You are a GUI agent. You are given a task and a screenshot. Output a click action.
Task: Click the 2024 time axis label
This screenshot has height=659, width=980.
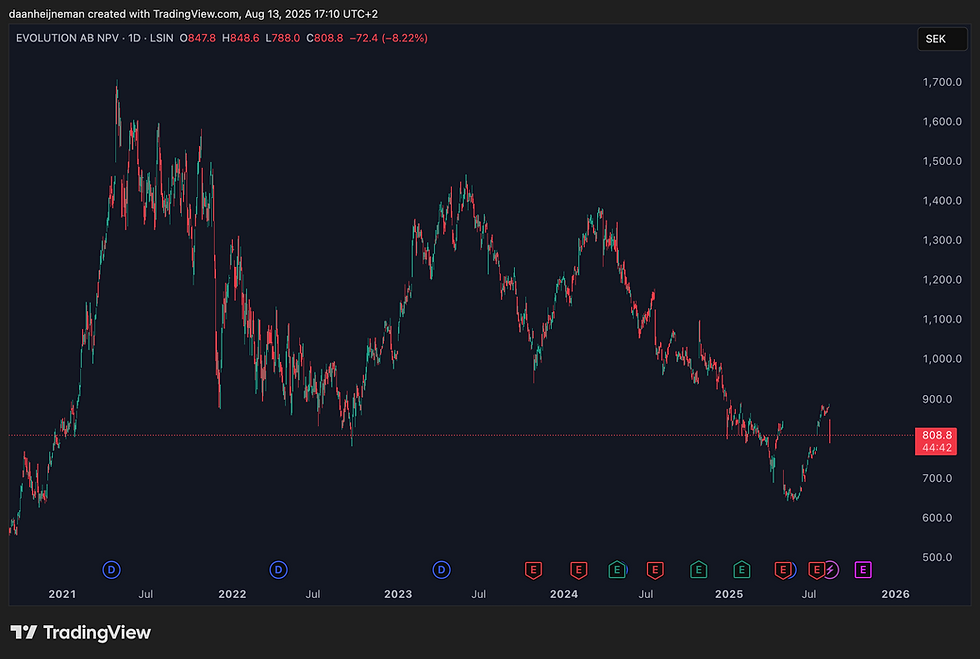point(564,594)
